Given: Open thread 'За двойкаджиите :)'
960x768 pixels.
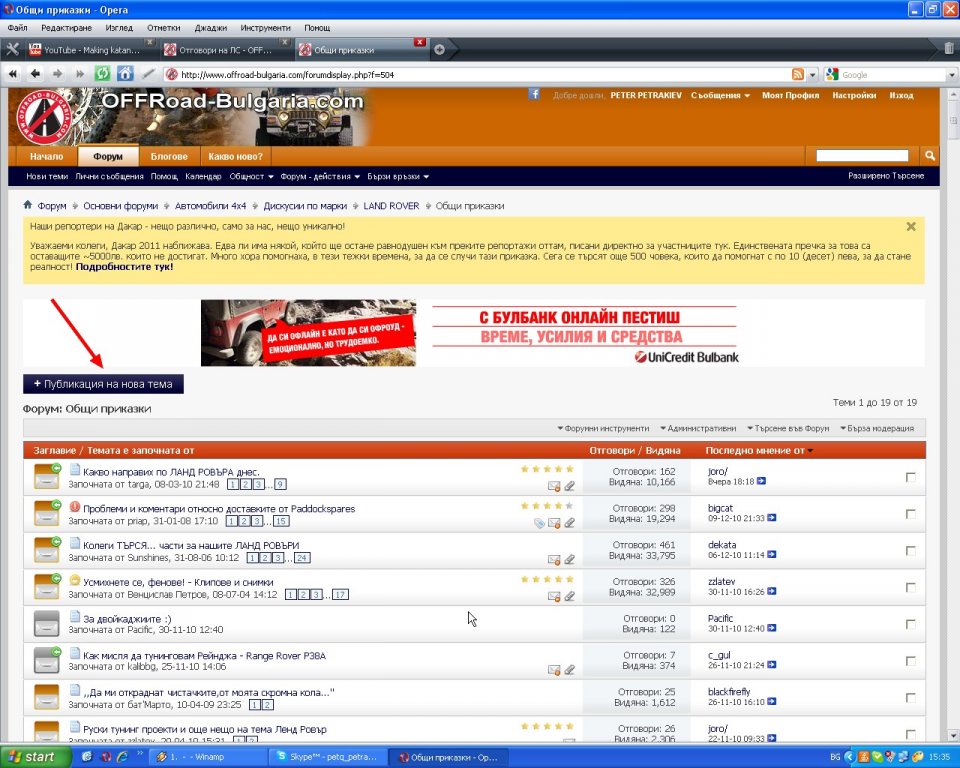Looking at the screenshot, I should point(127,619).
